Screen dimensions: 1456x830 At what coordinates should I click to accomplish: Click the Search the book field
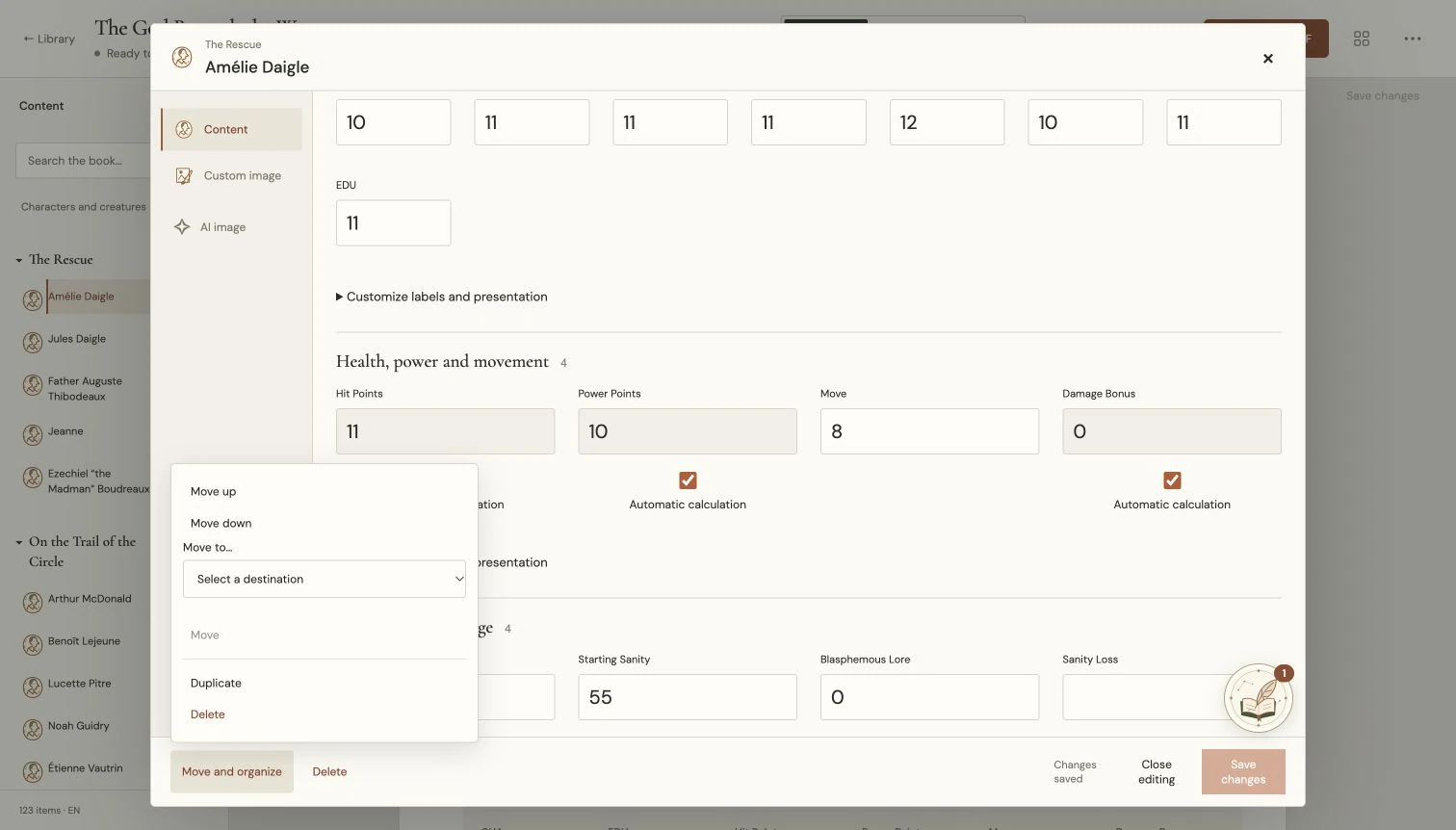(83, 161)
